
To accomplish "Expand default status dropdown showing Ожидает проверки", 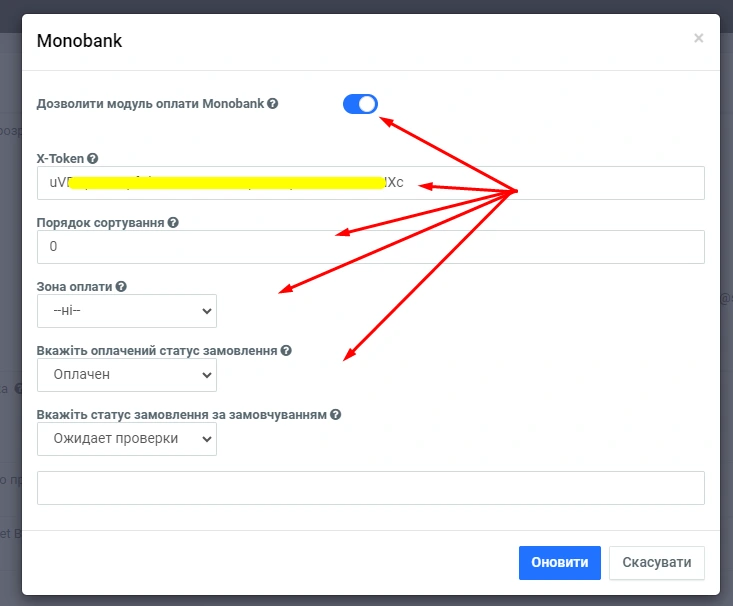I will click(x=126, y=439).
